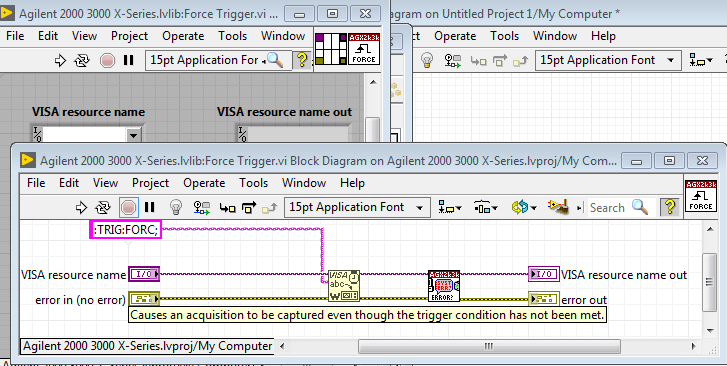This screenshot has width=727, height=366.
Task: Click Run arrow in block diagram toolbar
Action: 81,207
